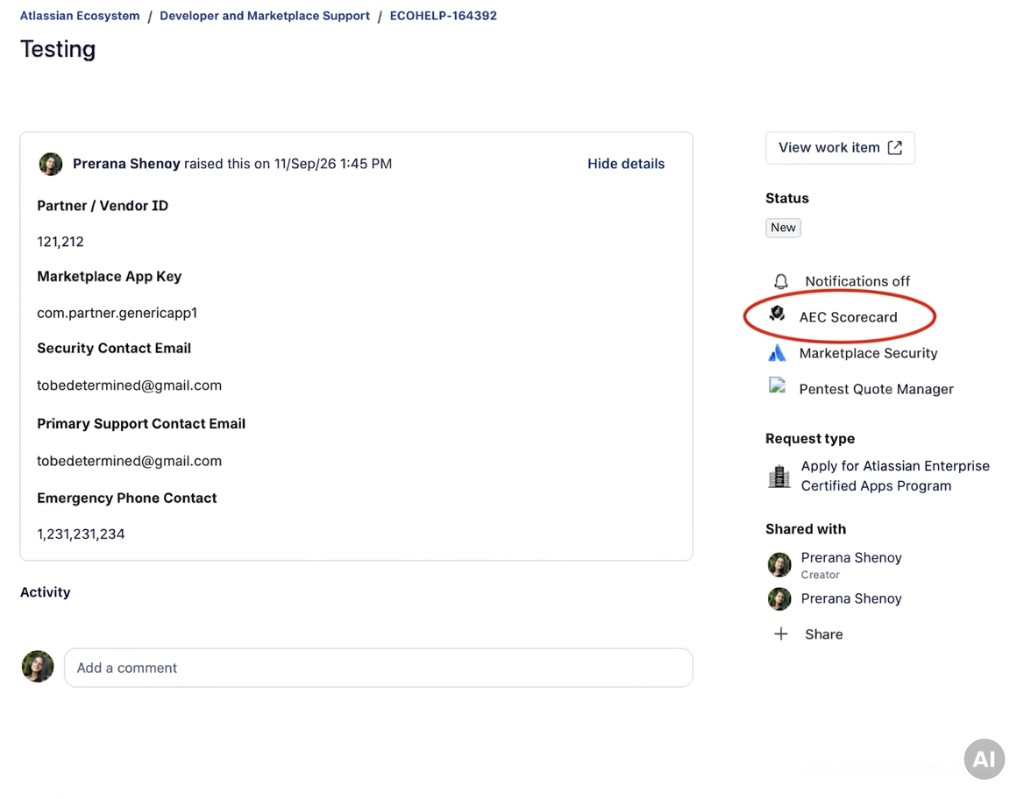Screen dimensions: 1024x799
Task: Open Marketplace Security
Action: 868,353
